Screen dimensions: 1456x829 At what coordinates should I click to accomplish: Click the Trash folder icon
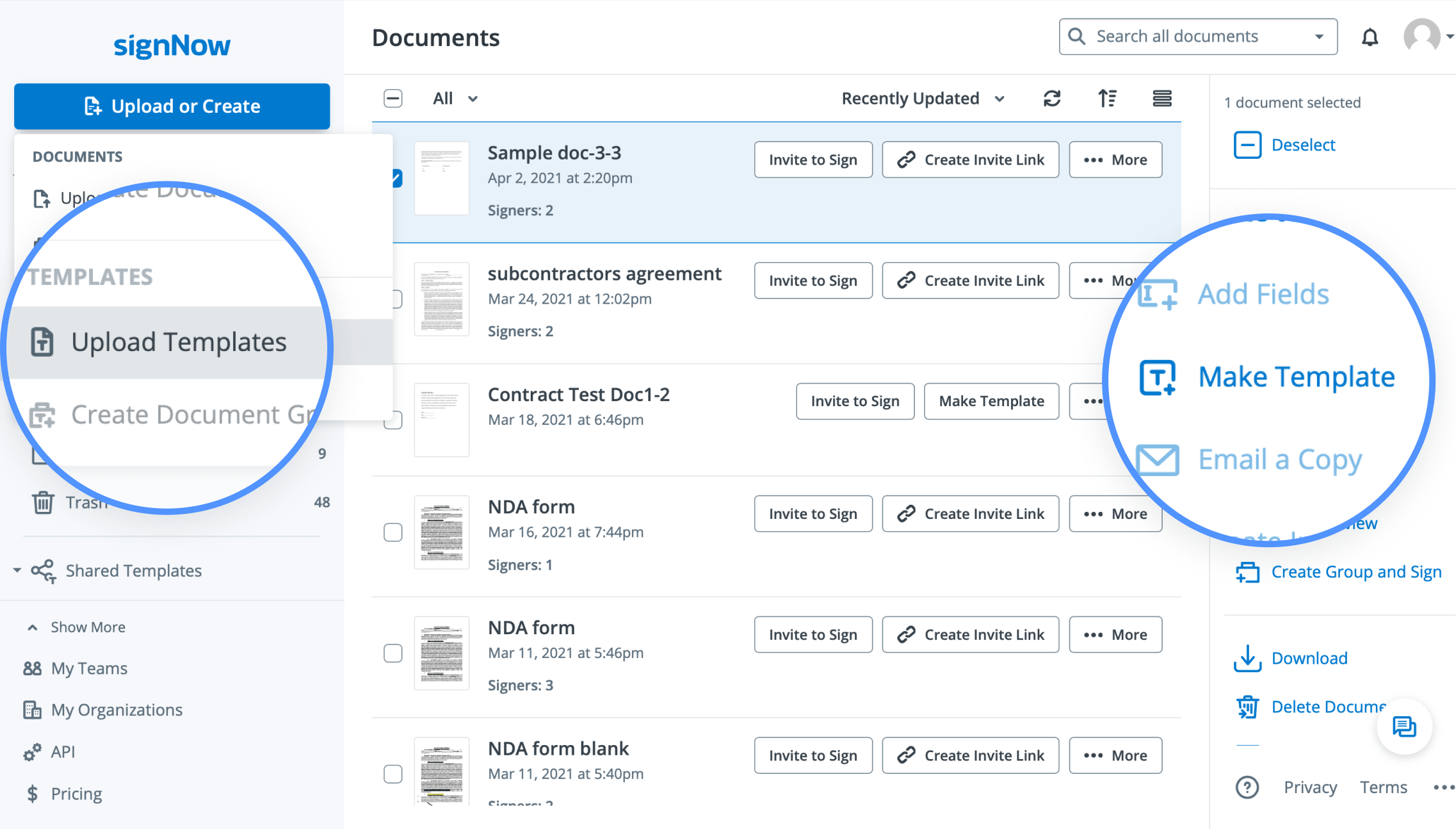coord(43,502)
